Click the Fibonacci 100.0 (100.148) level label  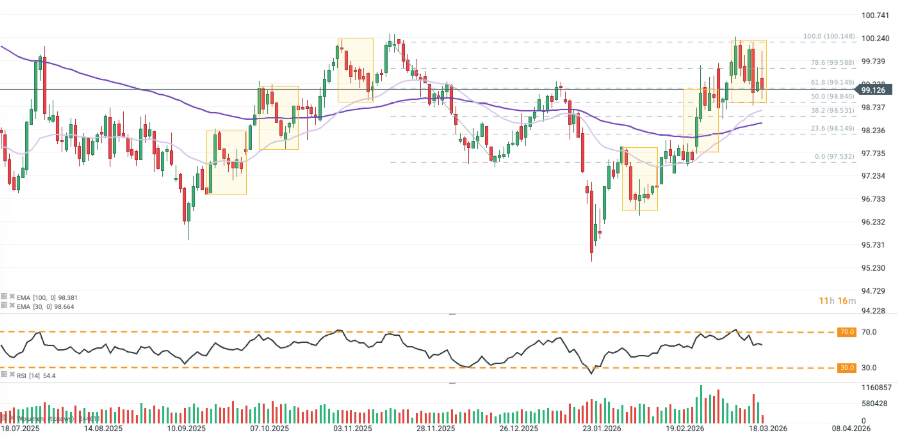tap(829, 38)
